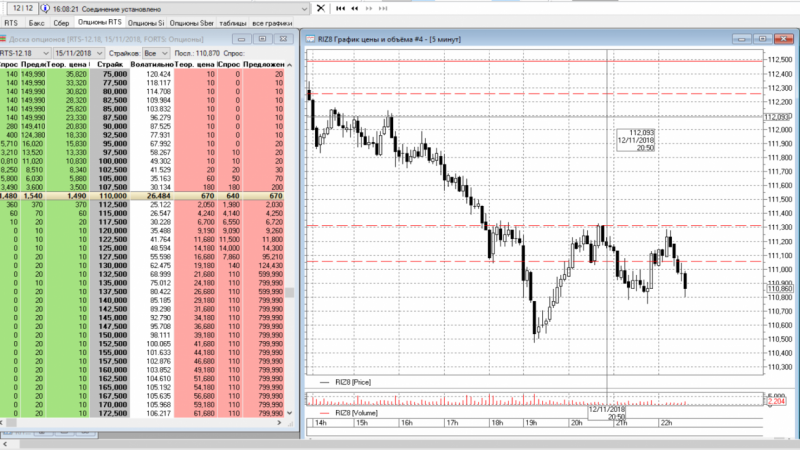Switch to the RTS tab
The height and width of the screenshot is (450, 800).
(x=11, y=23)
